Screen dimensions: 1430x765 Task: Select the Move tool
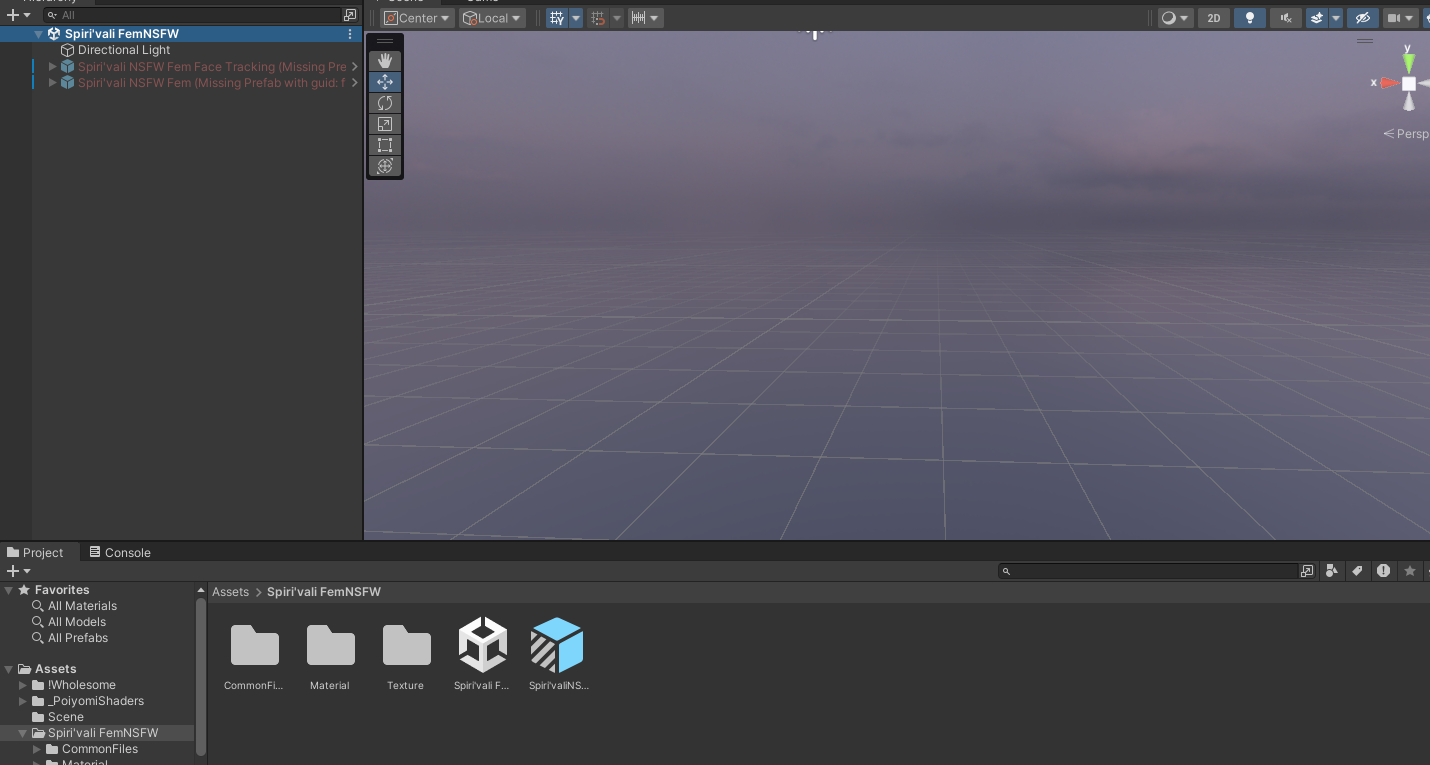tap(385, 82)
